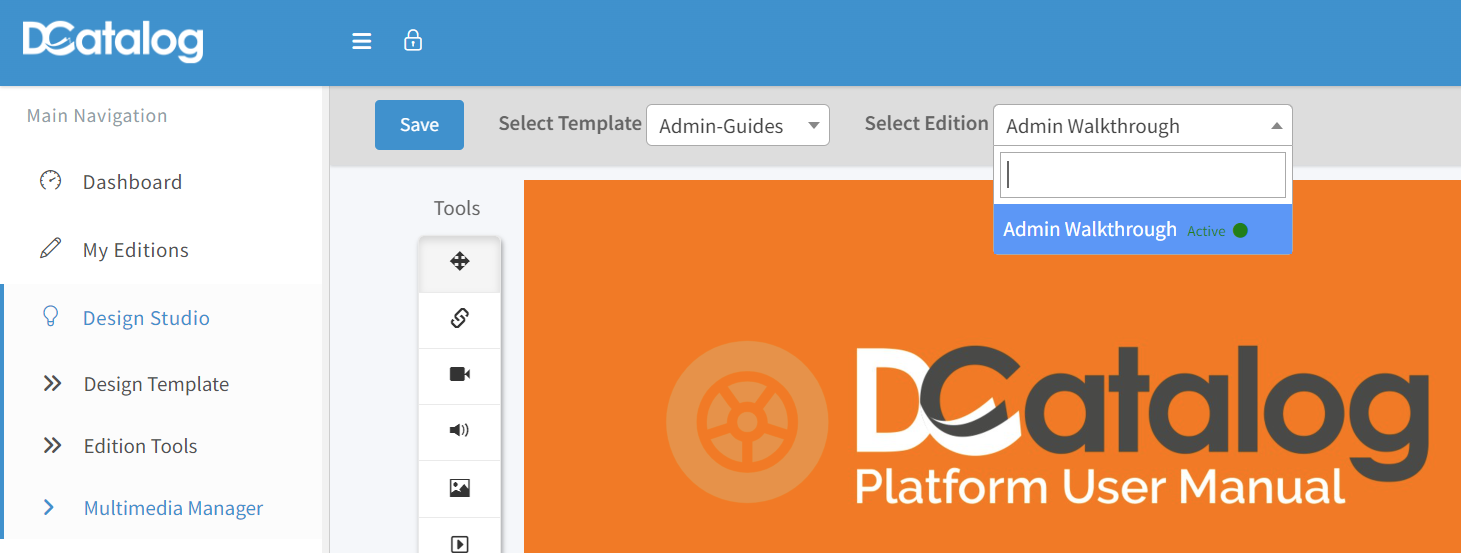Select the Image tool in Tools panel
The height and width of the screenshot is (553, 1461).
pyautogui.click(x=459, y=488)
